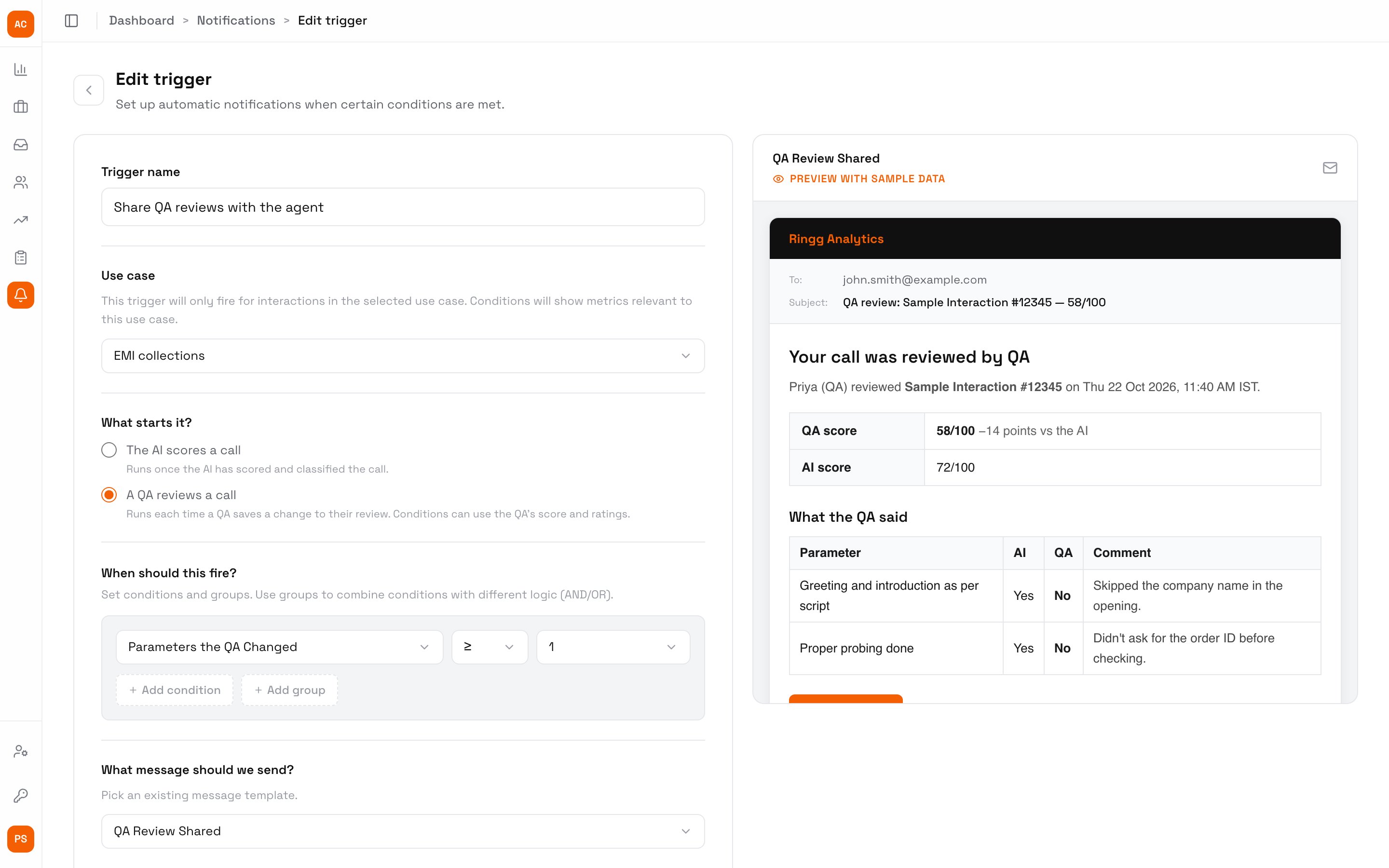
Task: Open the users group icon
Action: point(21,182)
